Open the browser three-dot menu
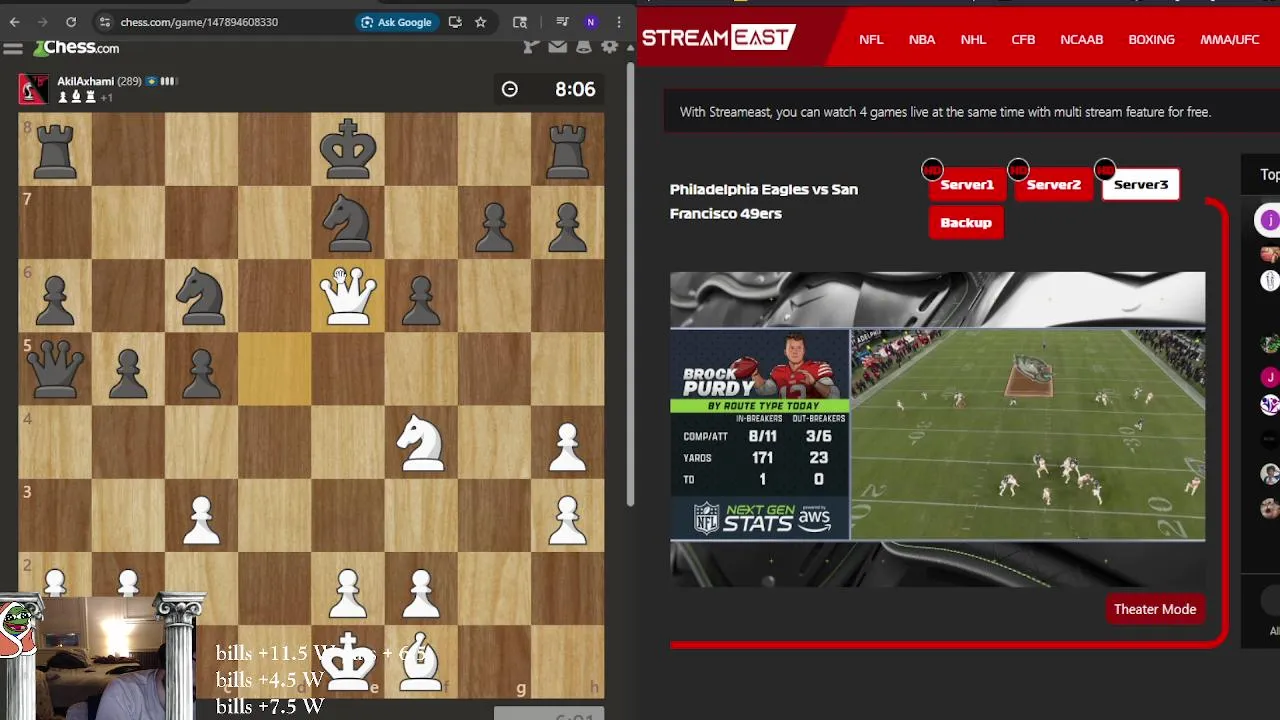The width and height of the screenshot is (1280, 720). point(619,22)
